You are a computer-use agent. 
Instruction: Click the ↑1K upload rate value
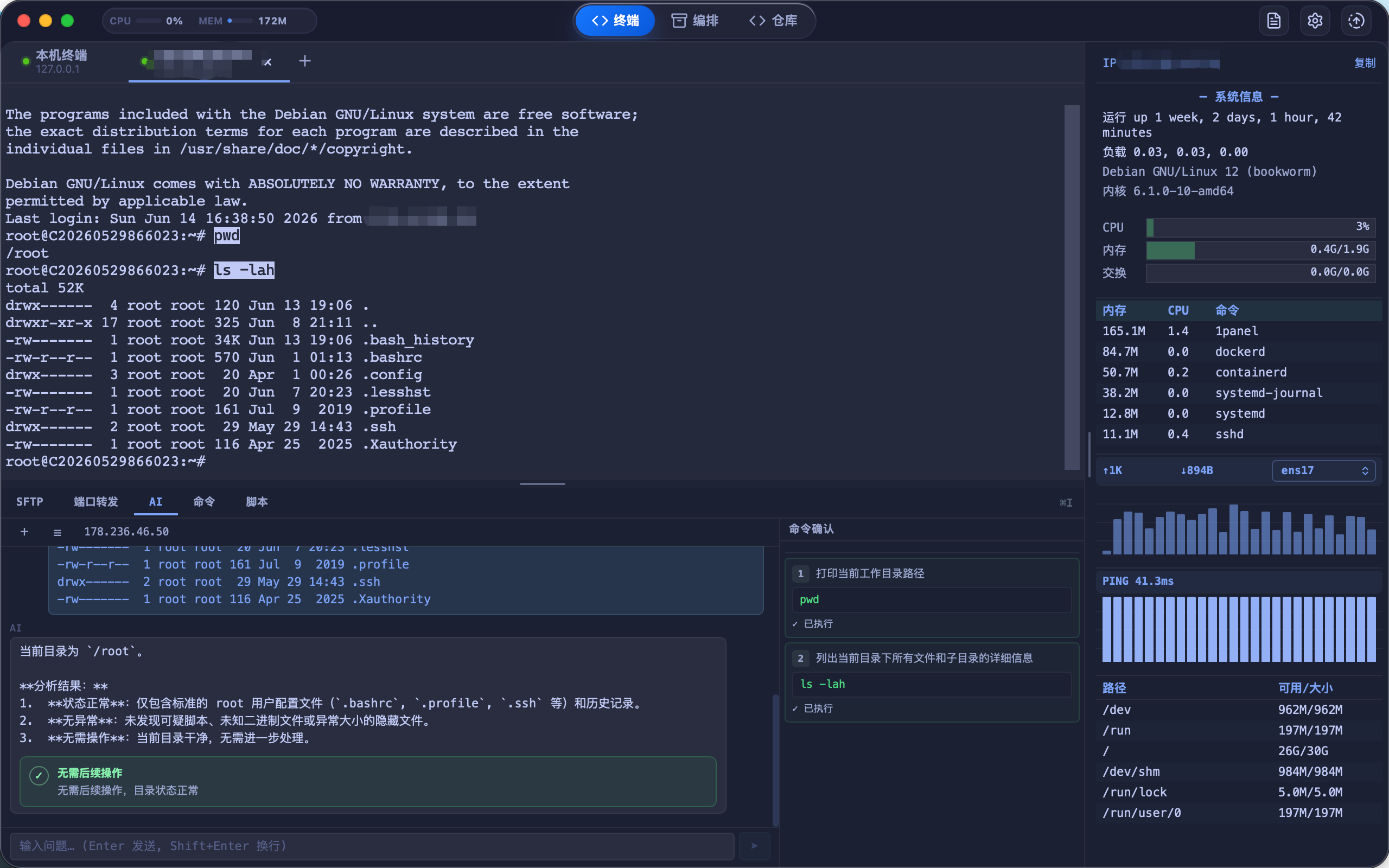pos(1112,471)
